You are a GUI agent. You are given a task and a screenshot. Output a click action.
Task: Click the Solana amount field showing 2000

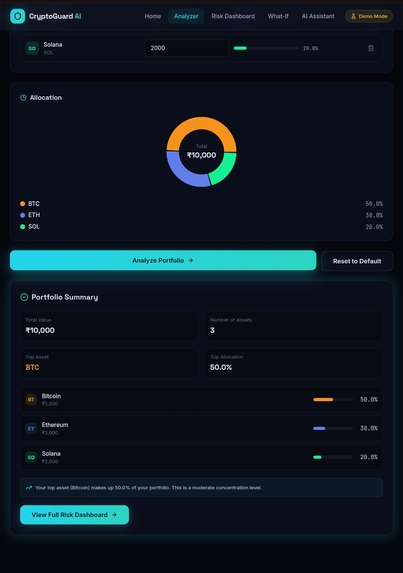coord(186,48)
